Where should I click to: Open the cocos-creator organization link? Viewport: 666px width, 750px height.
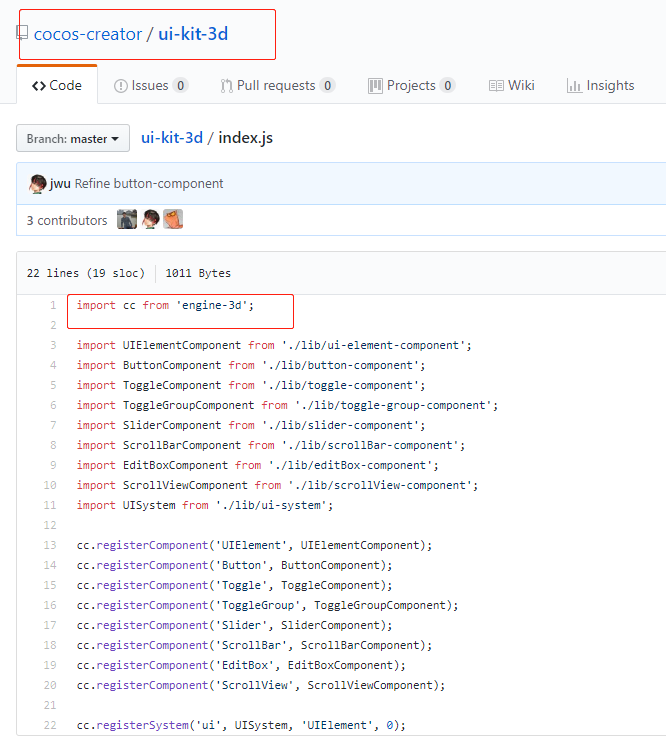[x=88, y=34]
